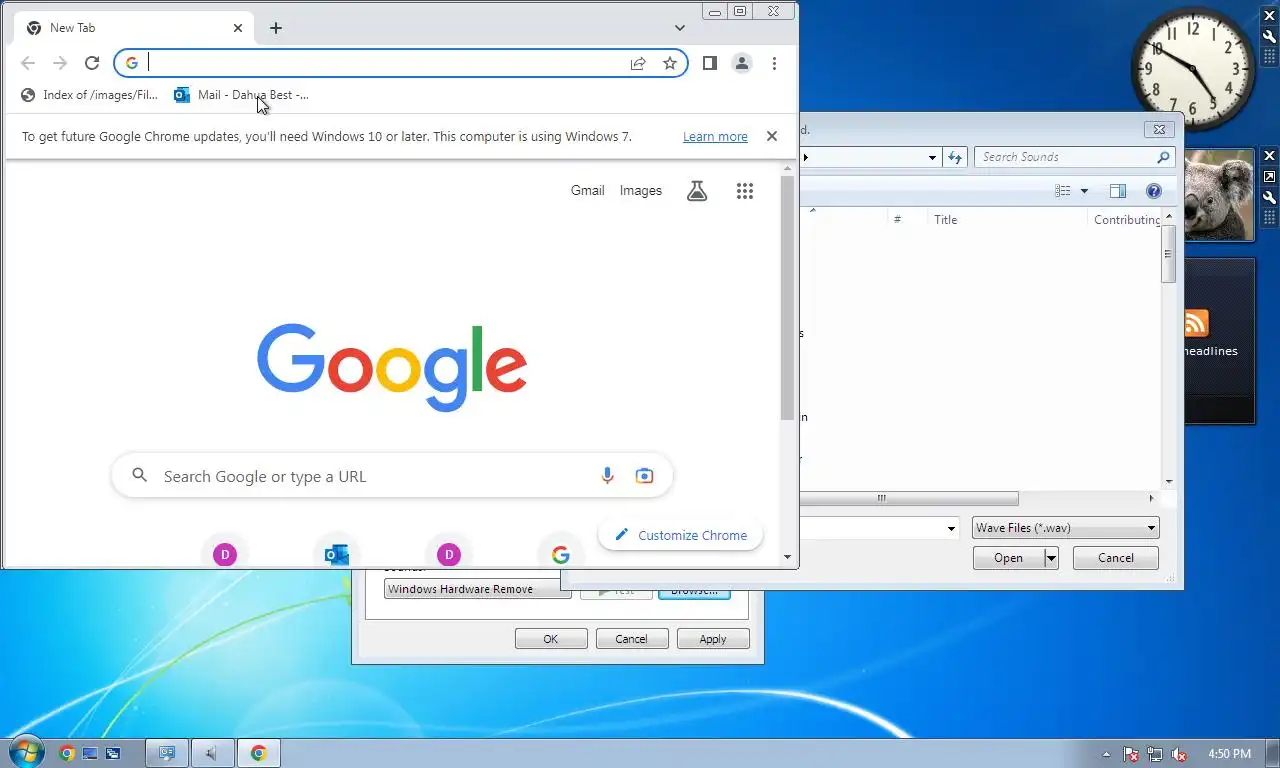Click the pinned Chrome icon beside Start
Image resolution: width=1280 pixels, height=768 pixels.
coord(67,753)
